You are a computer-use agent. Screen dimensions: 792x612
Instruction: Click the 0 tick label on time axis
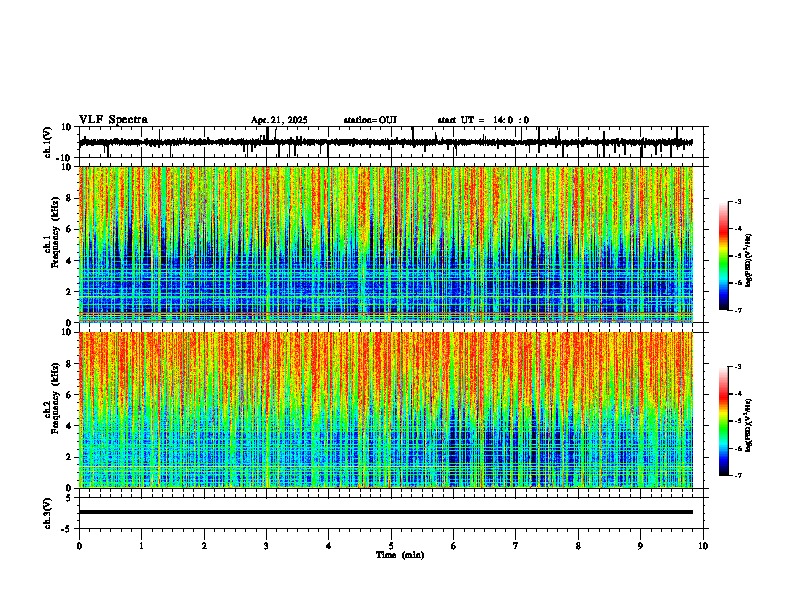coord(79,546)
